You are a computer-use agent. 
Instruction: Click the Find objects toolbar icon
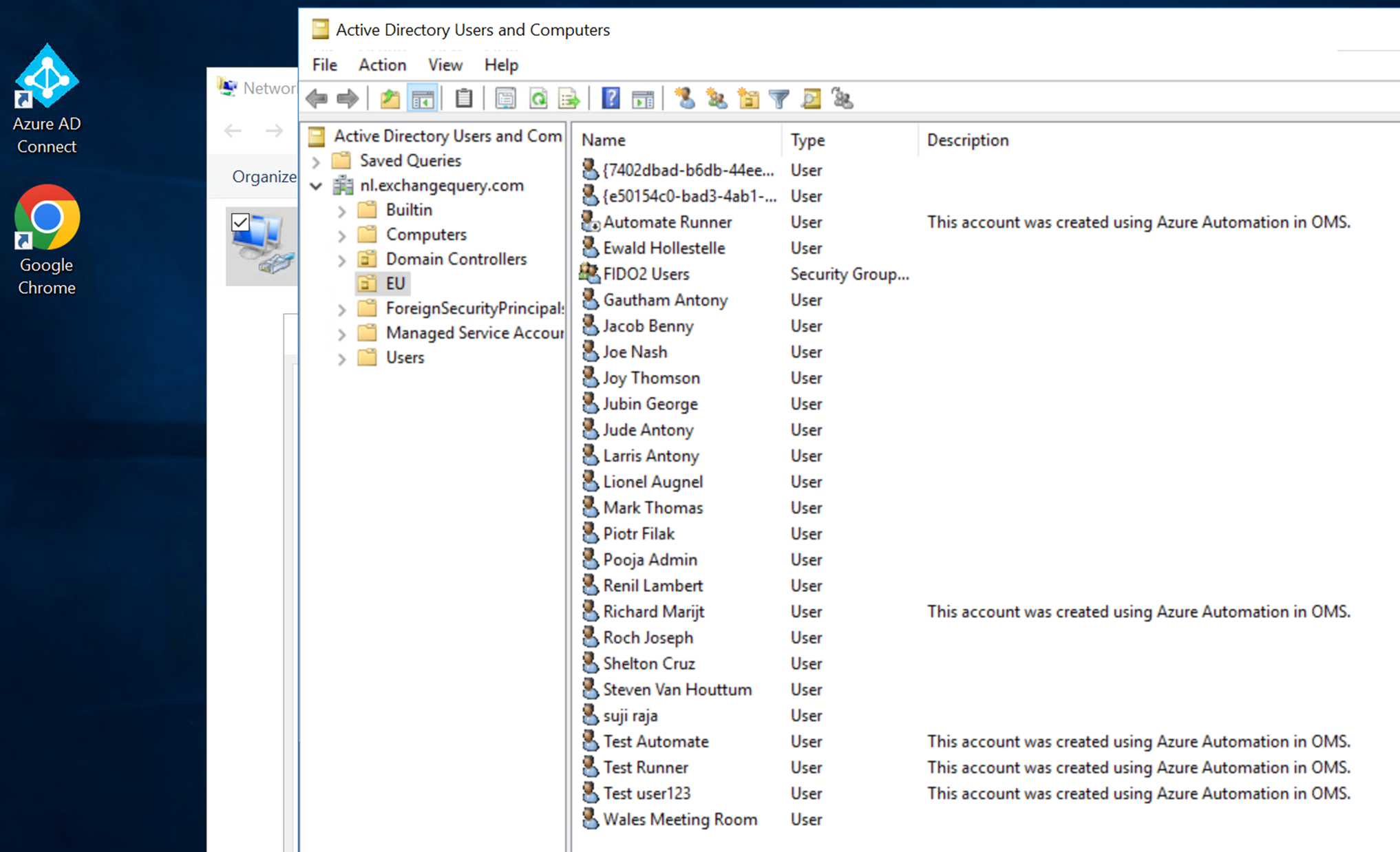811,99
